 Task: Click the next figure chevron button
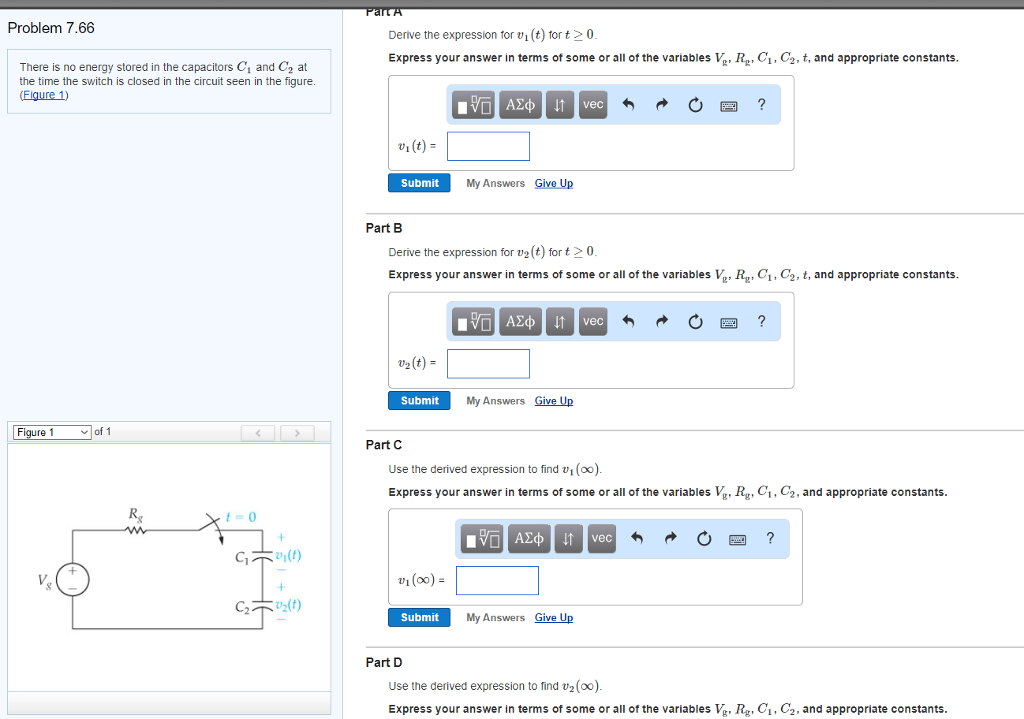296,432
